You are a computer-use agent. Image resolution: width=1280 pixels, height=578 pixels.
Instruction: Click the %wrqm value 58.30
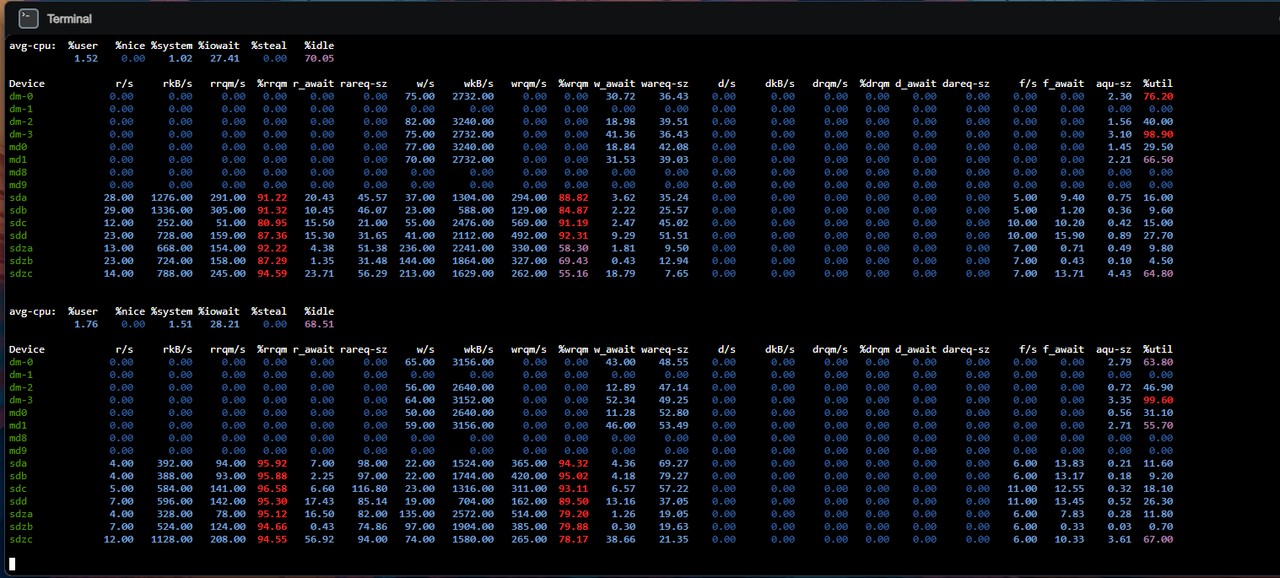click(574, 248)
